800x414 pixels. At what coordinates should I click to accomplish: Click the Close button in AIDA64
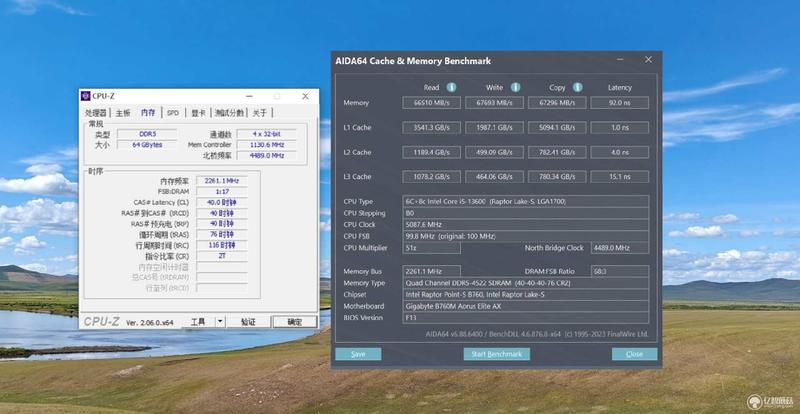pos(634,354)
